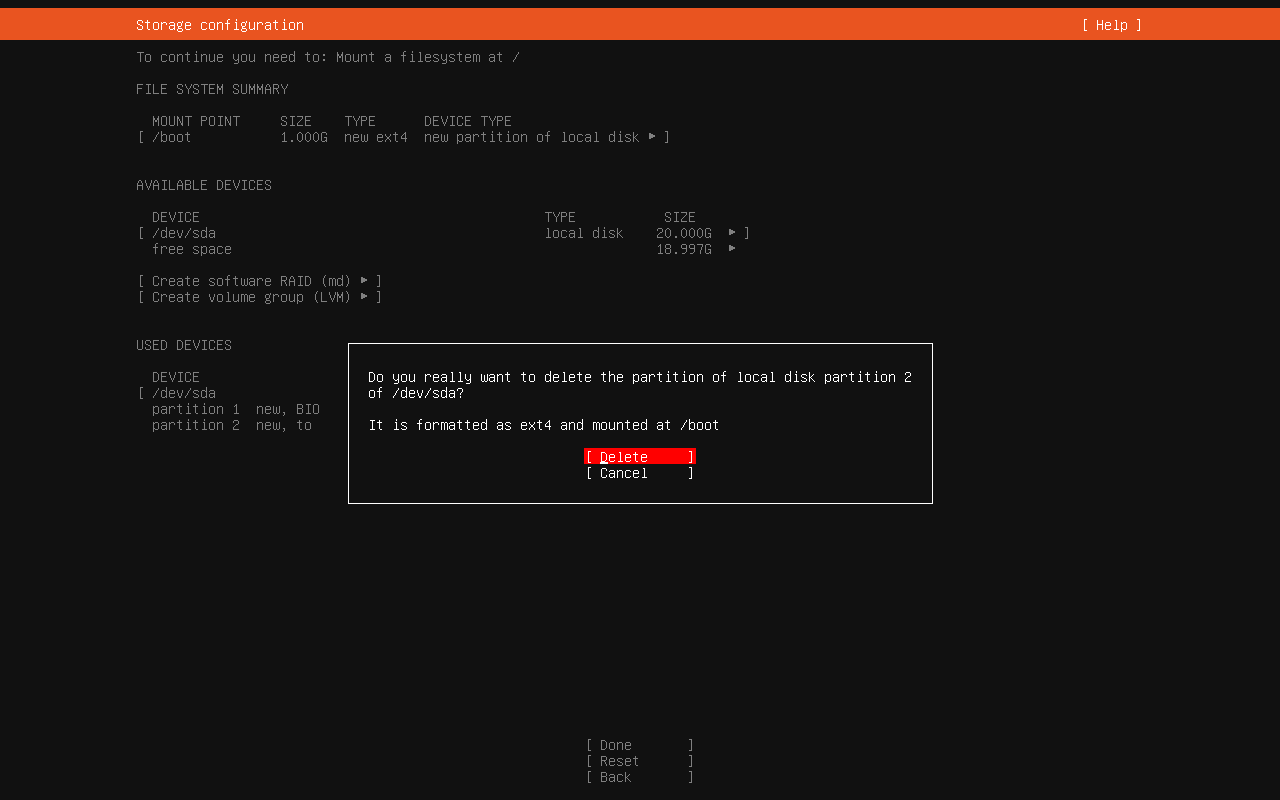Select partition 2 in Used Devices
This screenshot has width=1280, height=800.
tap(196, 425)
